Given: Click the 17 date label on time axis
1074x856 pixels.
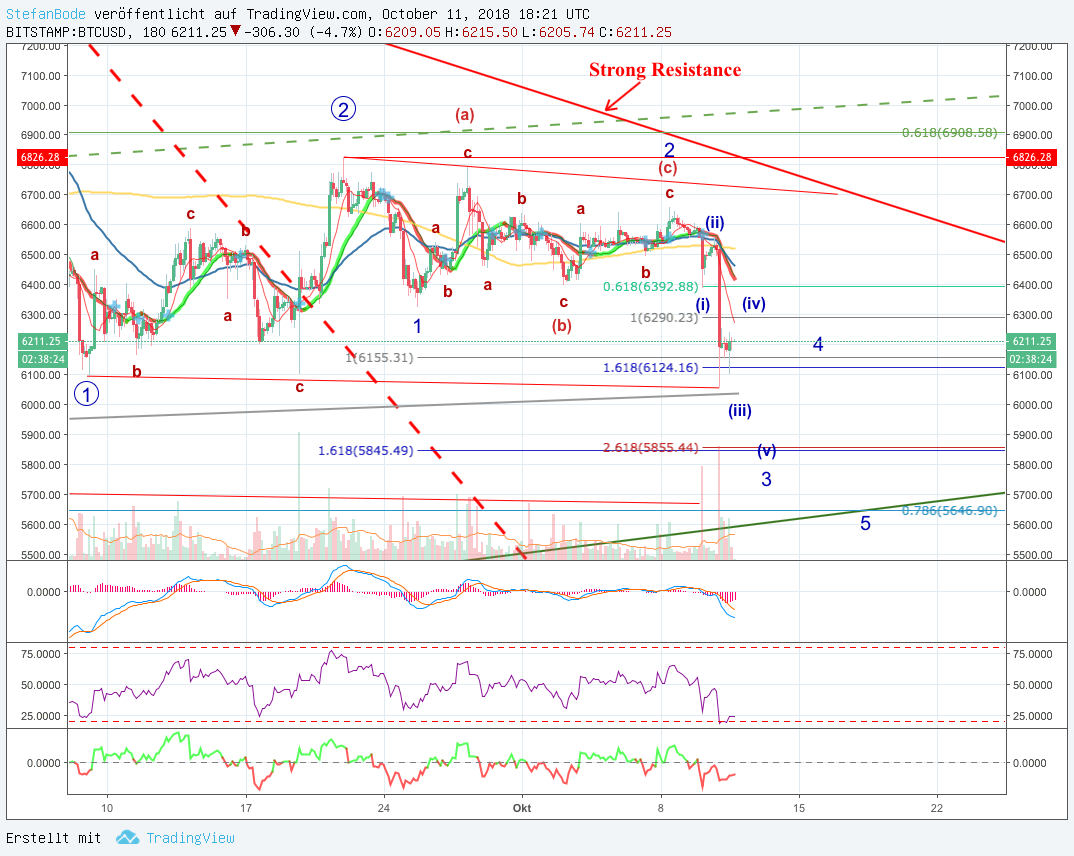Looking at the screenshot, I should point(246,808).
